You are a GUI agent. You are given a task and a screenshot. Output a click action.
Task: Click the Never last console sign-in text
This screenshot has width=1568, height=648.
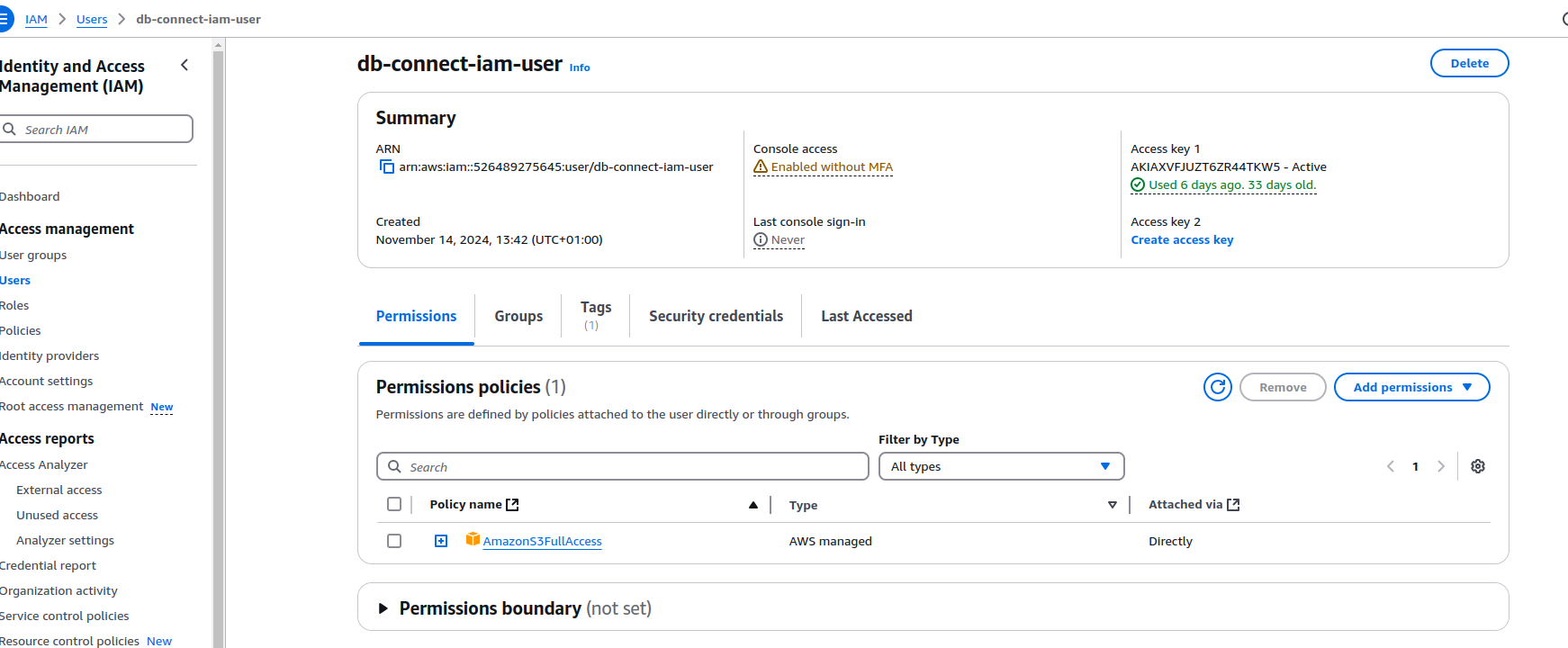[788, 239]
